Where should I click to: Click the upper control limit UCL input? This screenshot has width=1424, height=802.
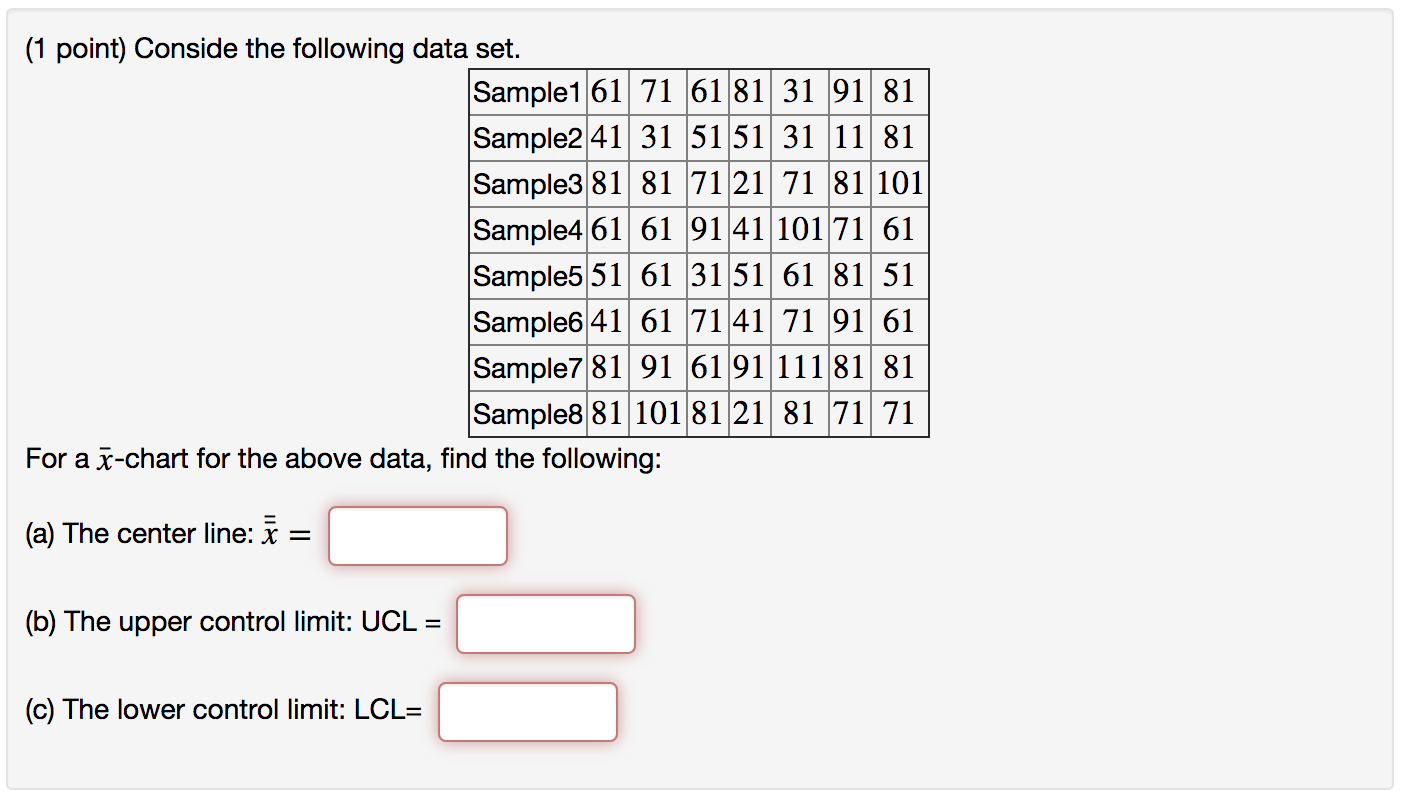coord(546,624)
